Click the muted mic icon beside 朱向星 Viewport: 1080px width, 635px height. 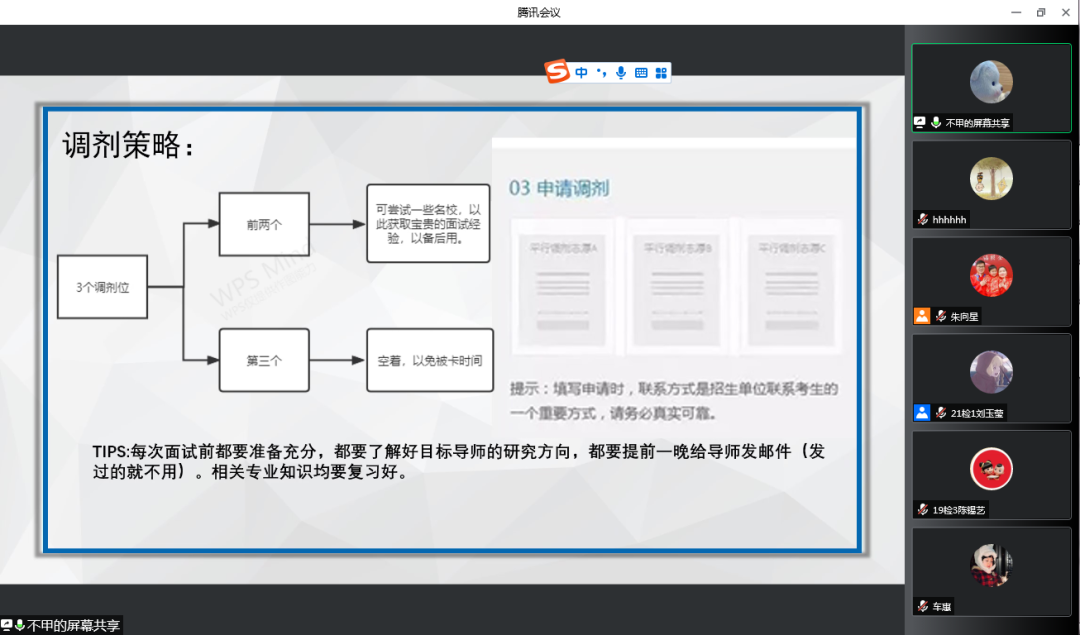(941, 316)
